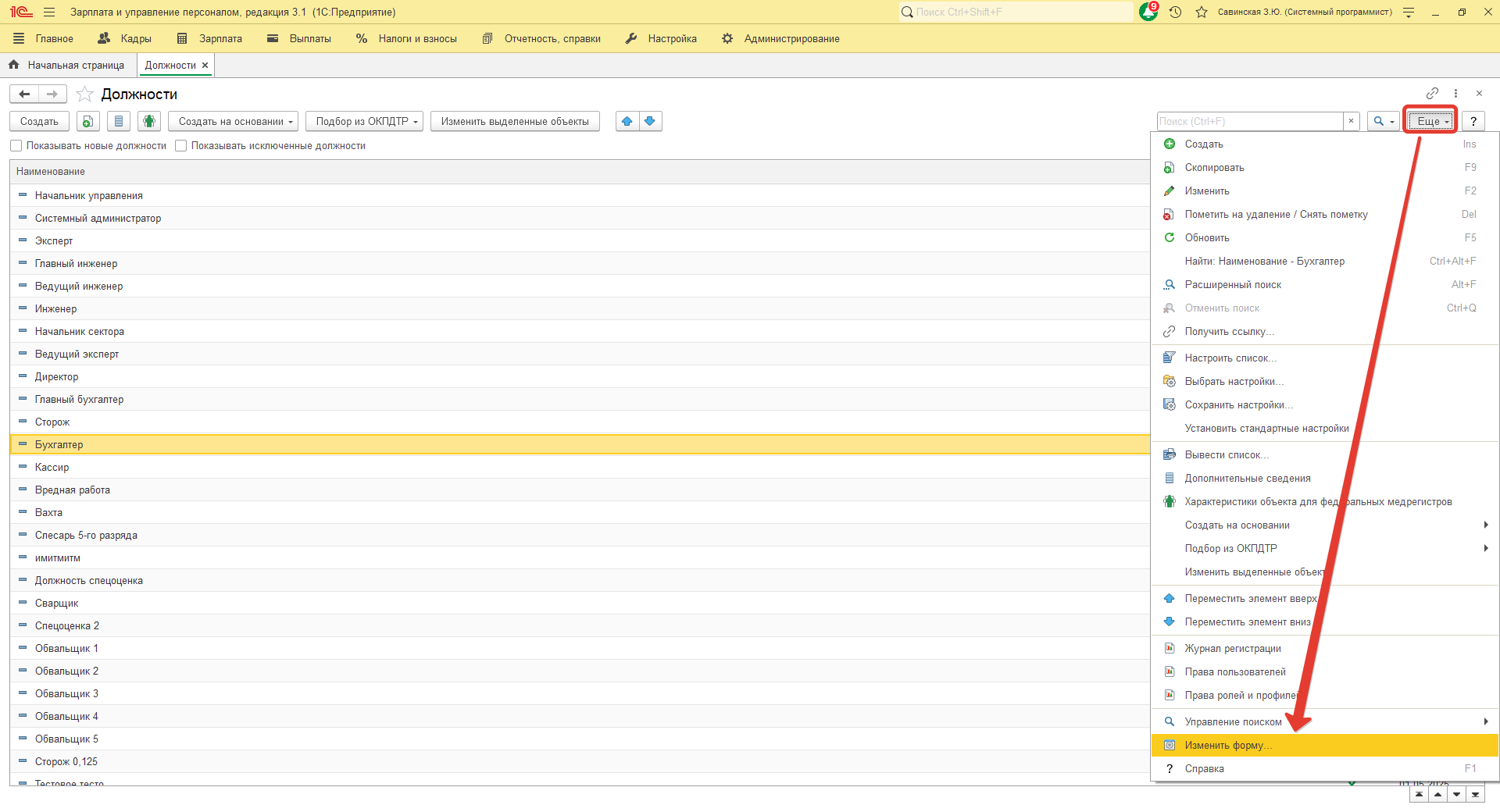Enable 'Показывать новые должности' checkbox
The height and width of the screenshot is (812, 1500).
(x=16, y=146)
